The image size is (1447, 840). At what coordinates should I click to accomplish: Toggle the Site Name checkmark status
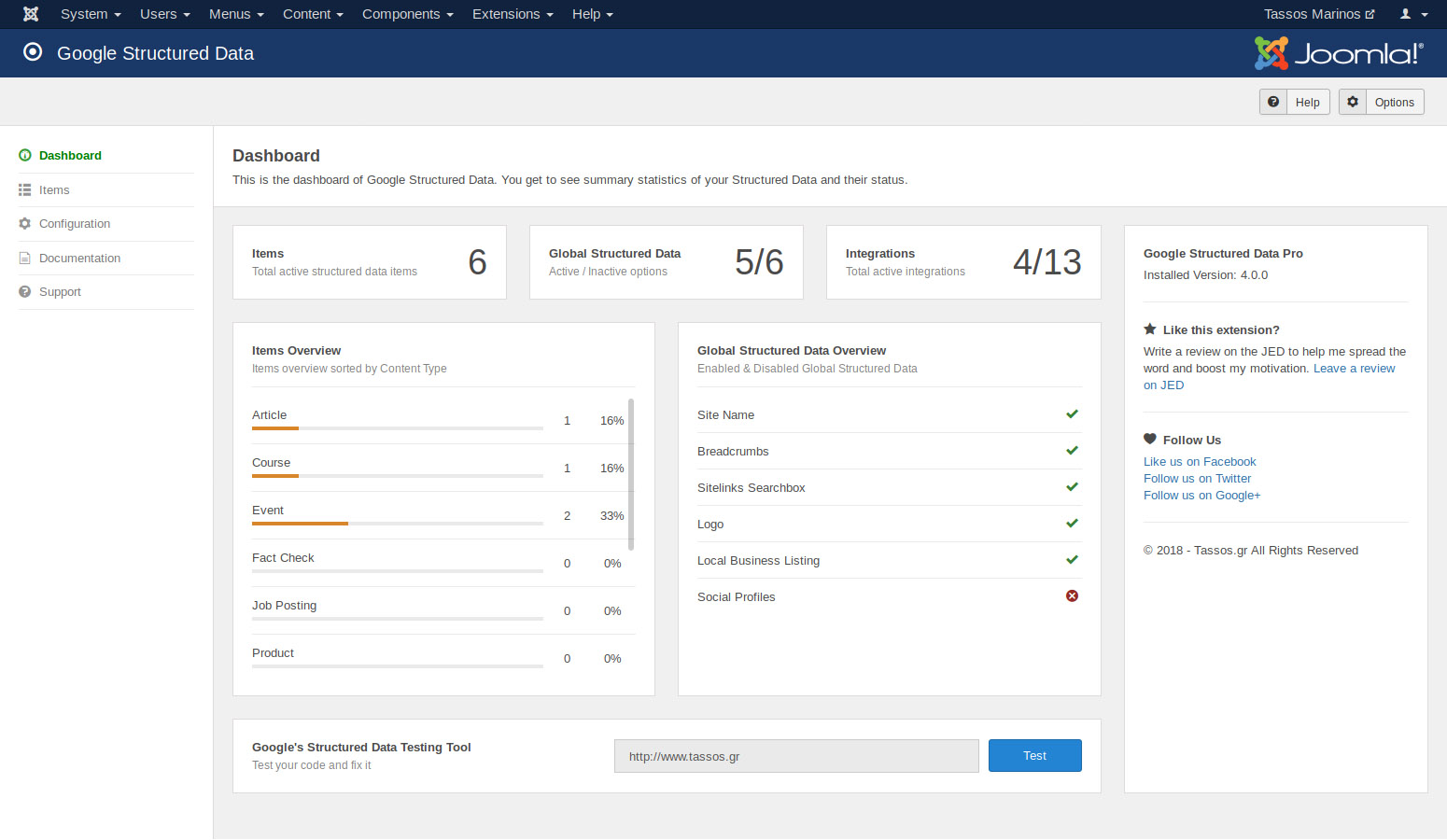[x=1072, y=414]
